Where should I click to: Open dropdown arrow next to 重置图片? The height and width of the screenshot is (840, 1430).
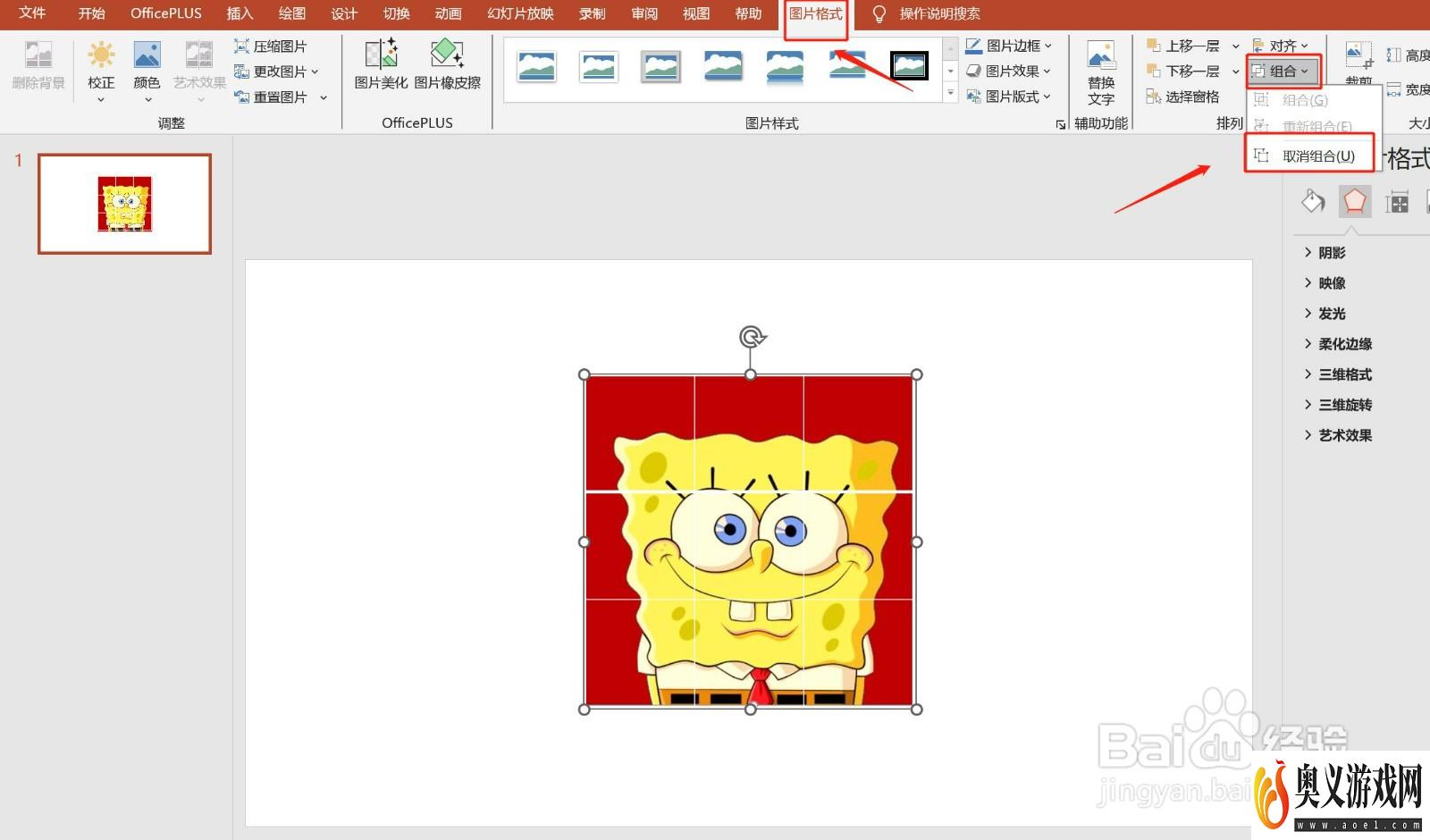pos(324,97)
